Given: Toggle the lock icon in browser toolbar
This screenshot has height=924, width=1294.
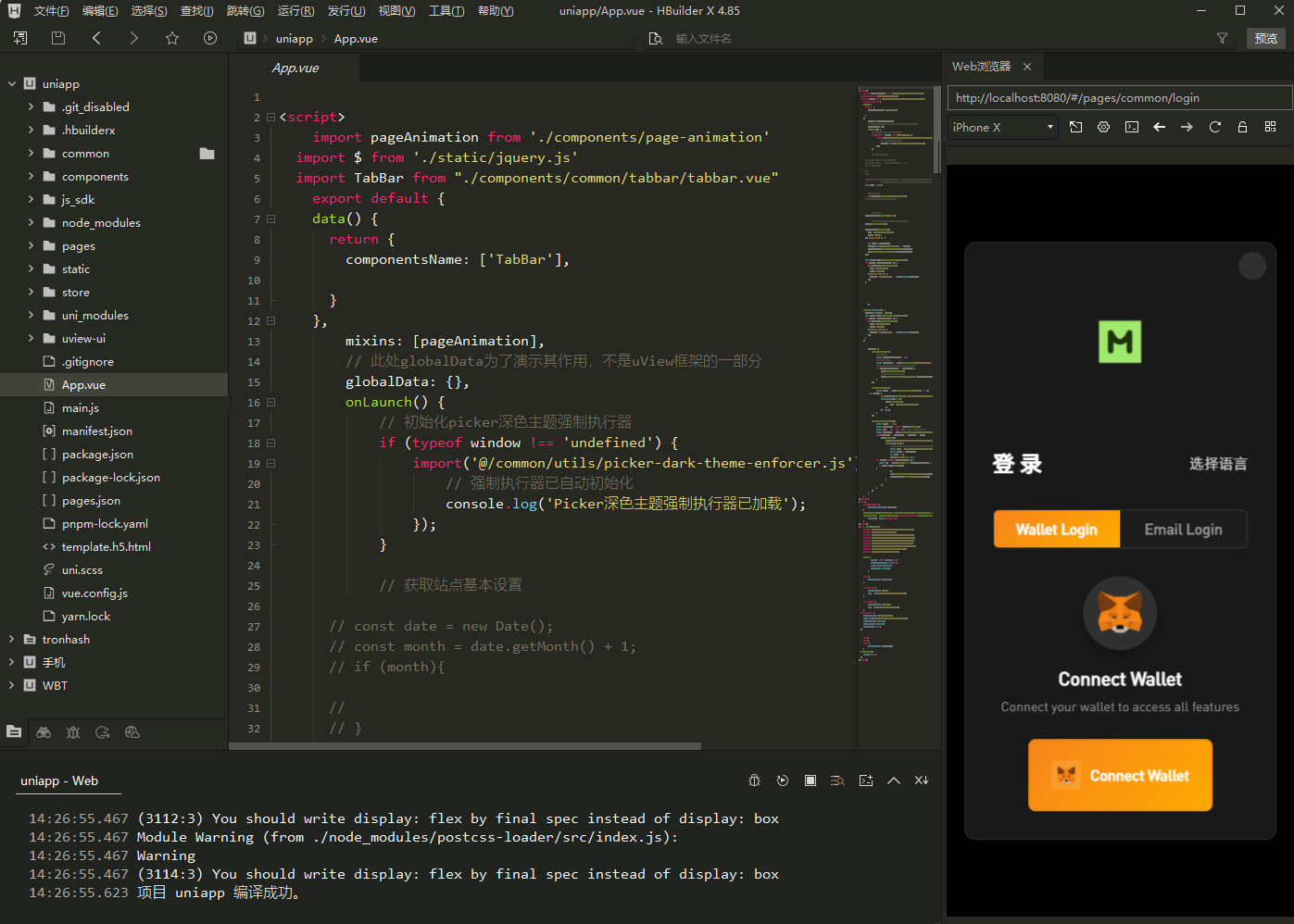Looking at the screenshot, I should (1242, 127).
